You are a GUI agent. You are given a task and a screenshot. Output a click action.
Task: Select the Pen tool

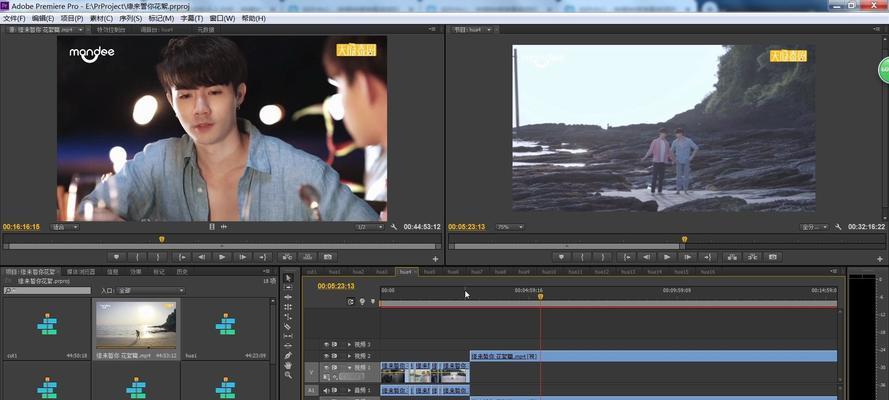click(x=288, y=355)
